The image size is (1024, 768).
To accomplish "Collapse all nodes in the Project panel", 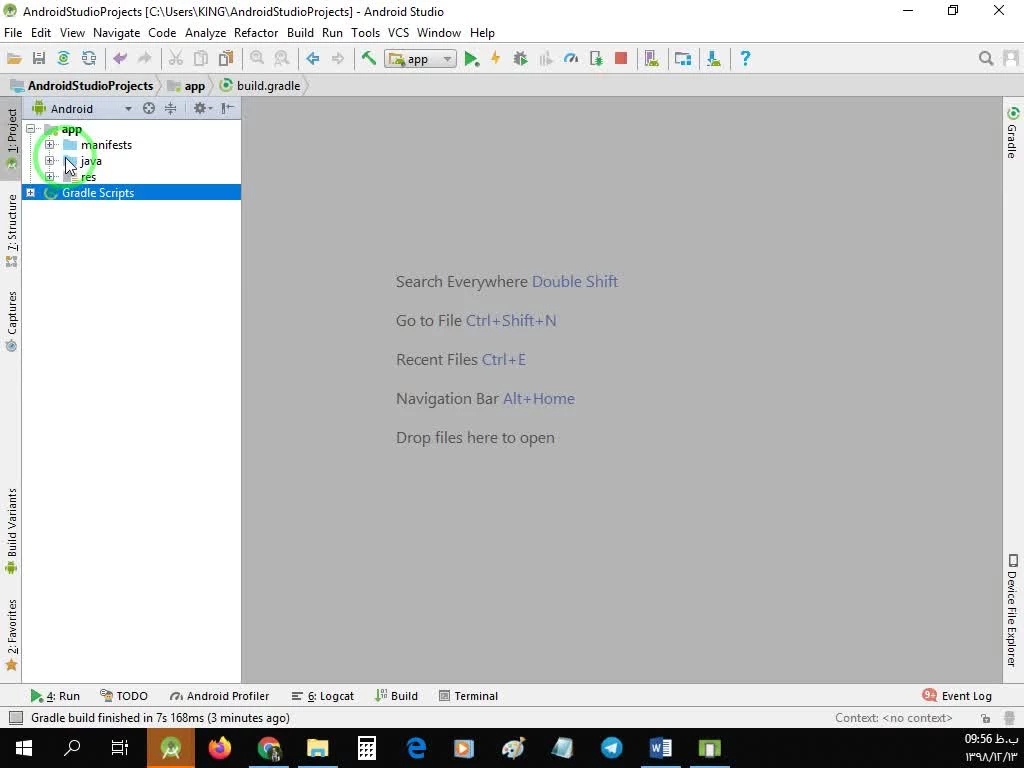I will [170, 108].
